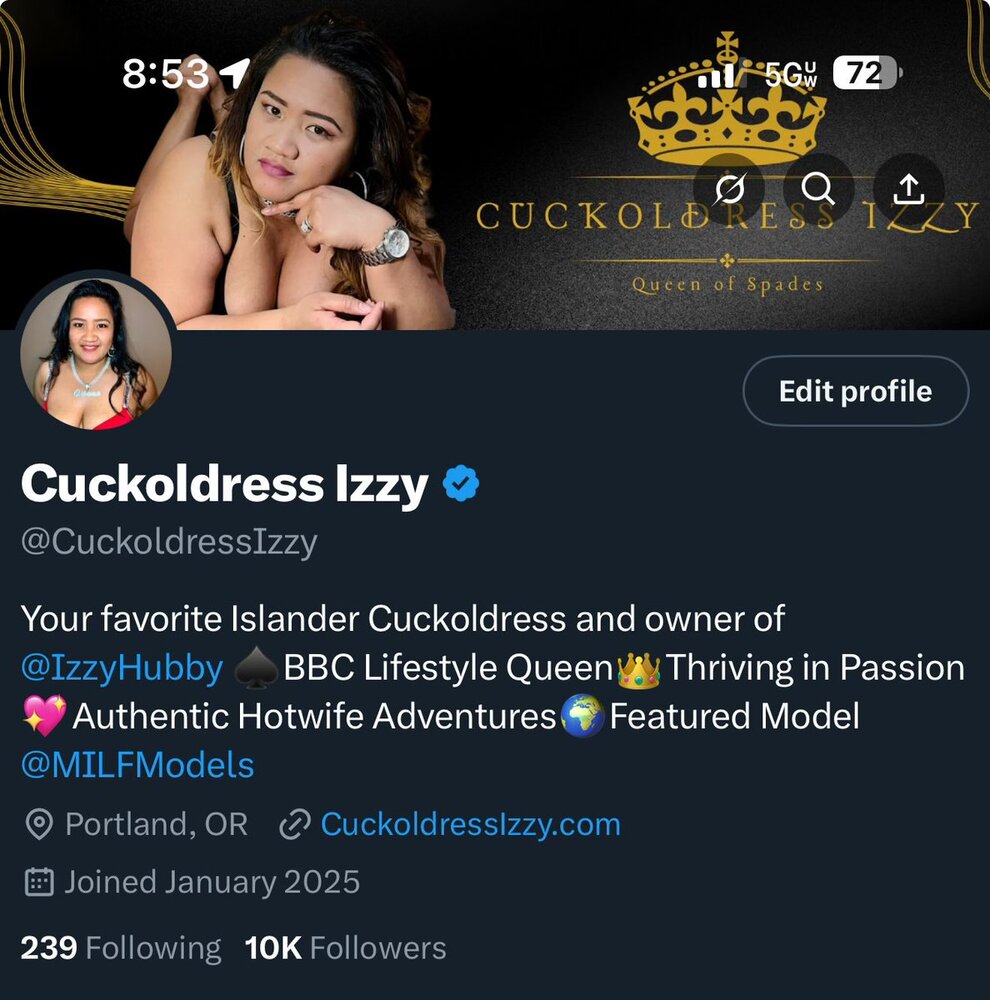Visit the CuckoldressIzzy.com website link

coord(471,824)
